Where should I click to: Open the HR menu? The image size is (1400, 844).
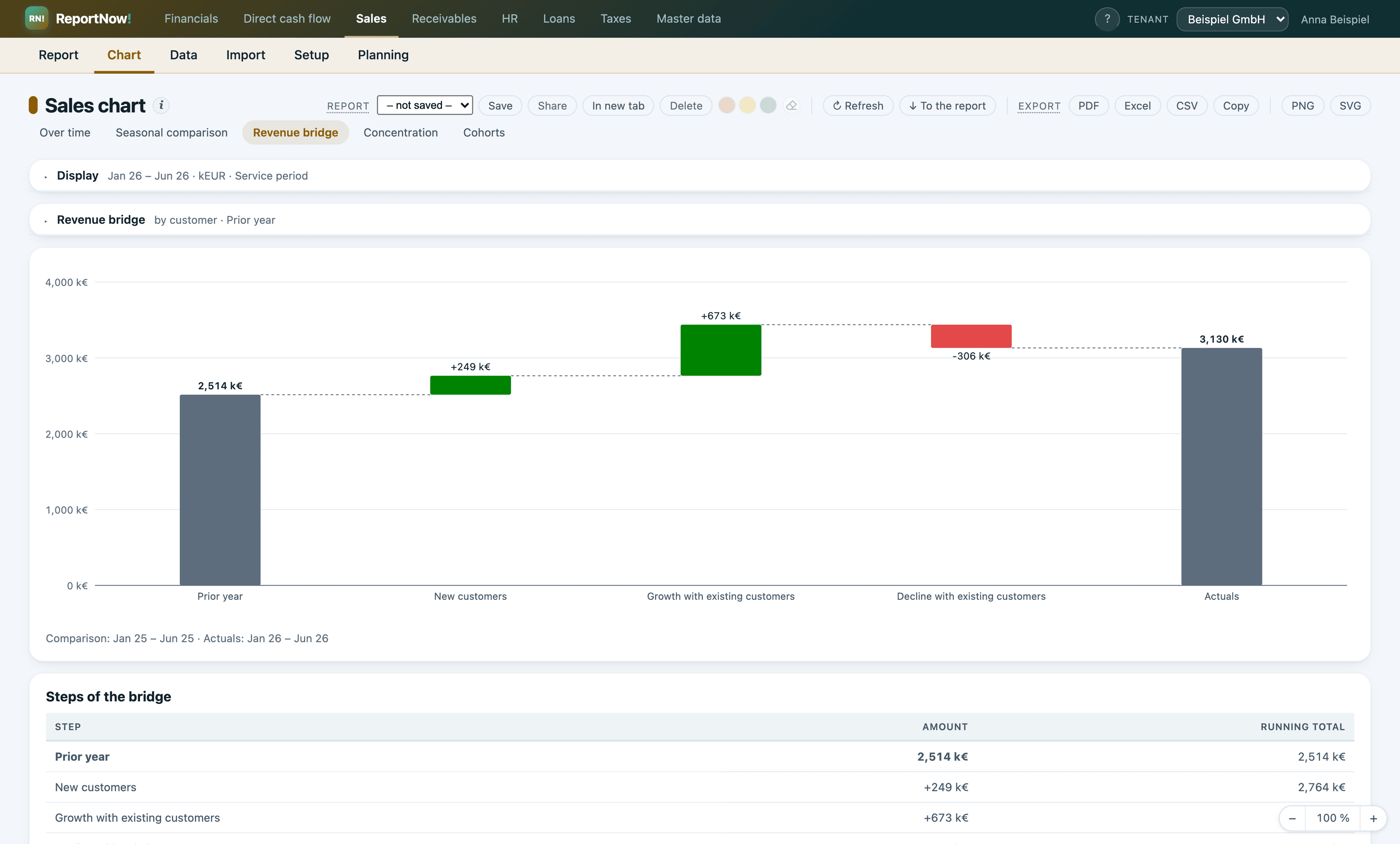[x=510, y=19]
